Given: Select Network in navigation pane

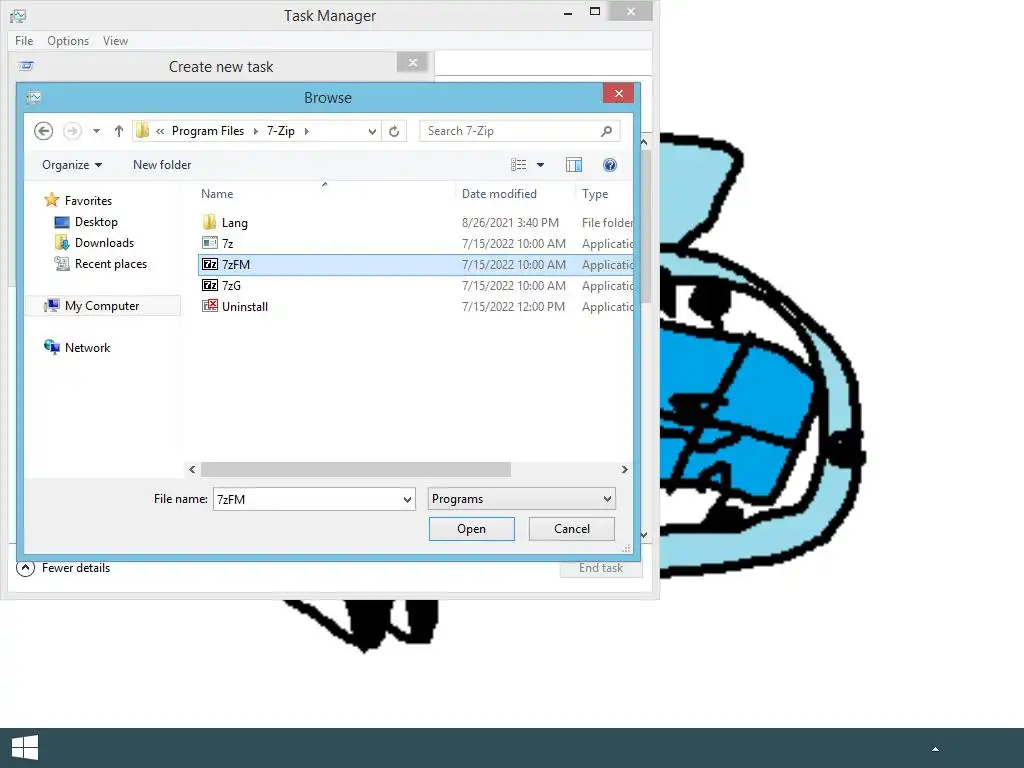Looking at the screenshot, I should [x=77, y=347].
